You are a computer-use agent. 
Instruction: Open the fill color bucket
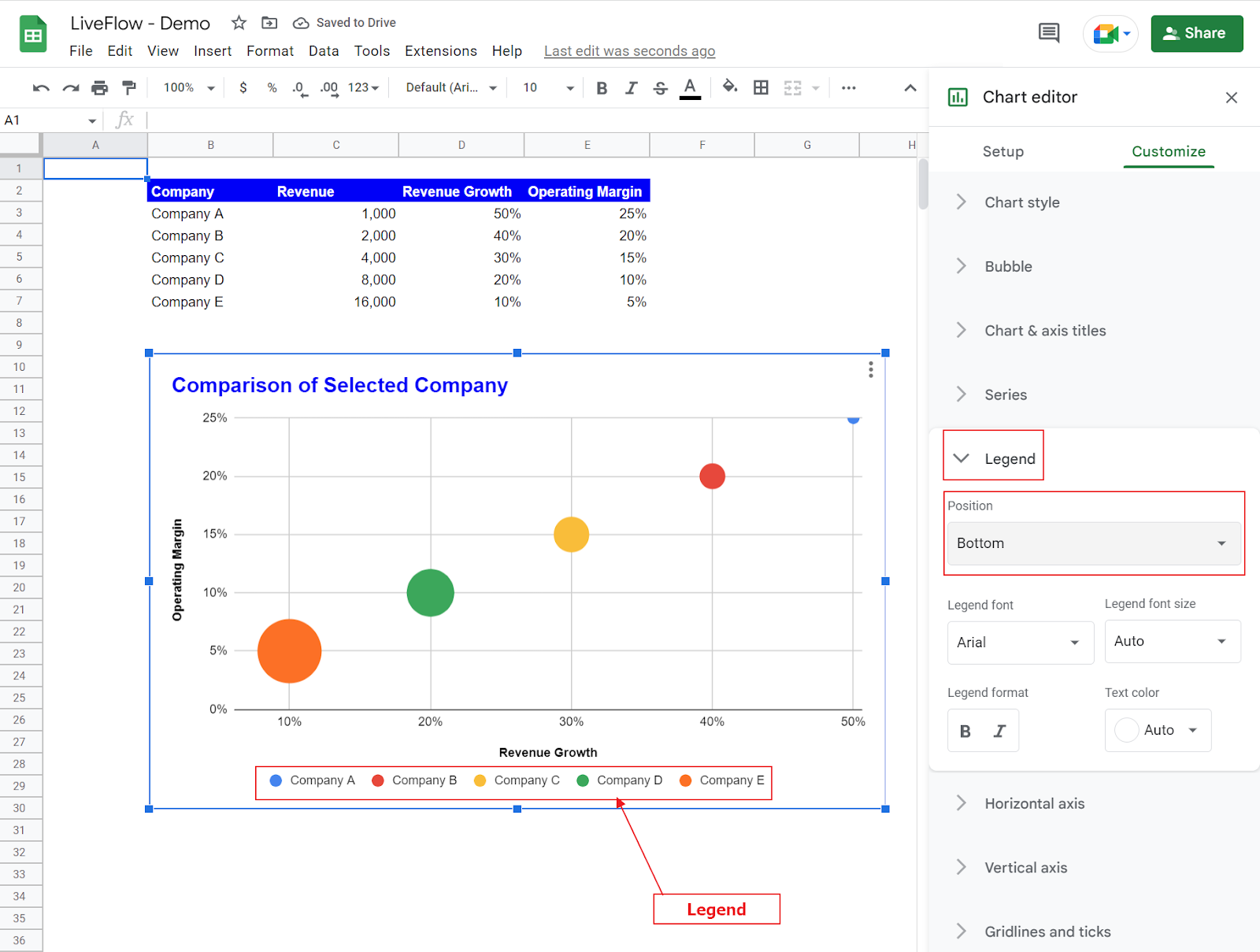[x=730, y=87]
